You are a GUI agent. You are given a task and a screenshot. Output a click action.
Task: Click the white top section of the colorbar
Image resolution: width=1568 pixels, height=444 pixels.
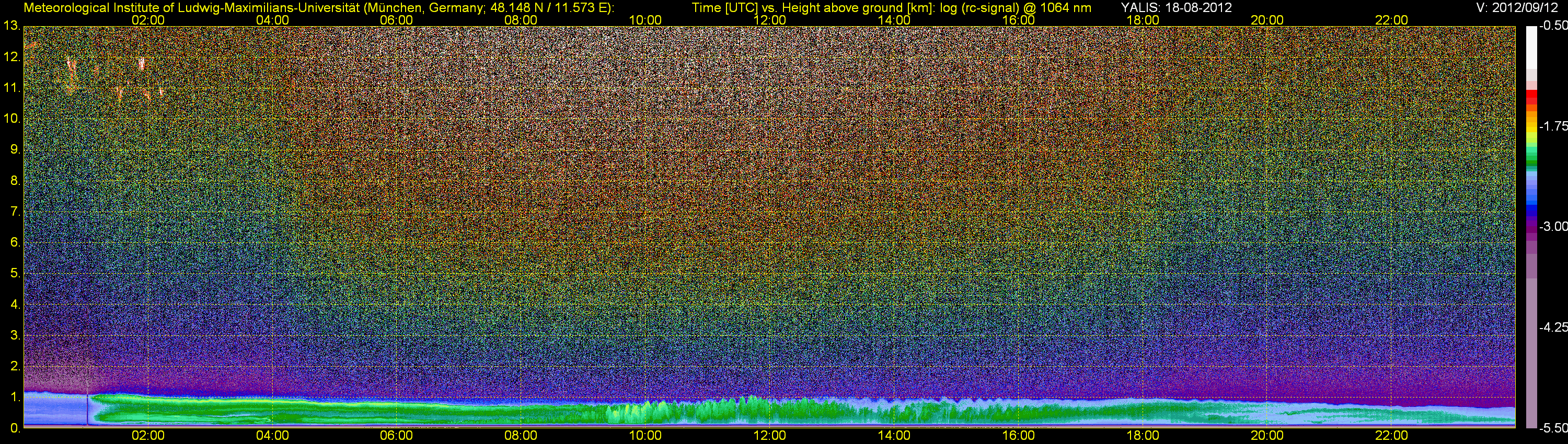1531,45
